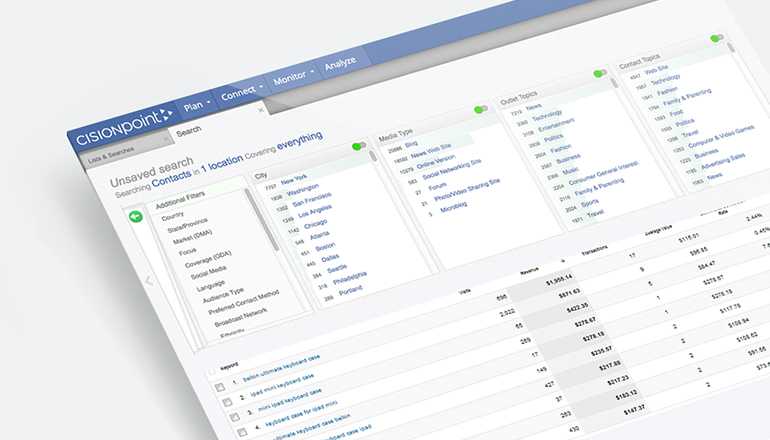The height and width of the screenshot is (440, 770).
Task: Click the $1,905.14 revenue cell
Action: click(x=560, y=281)
